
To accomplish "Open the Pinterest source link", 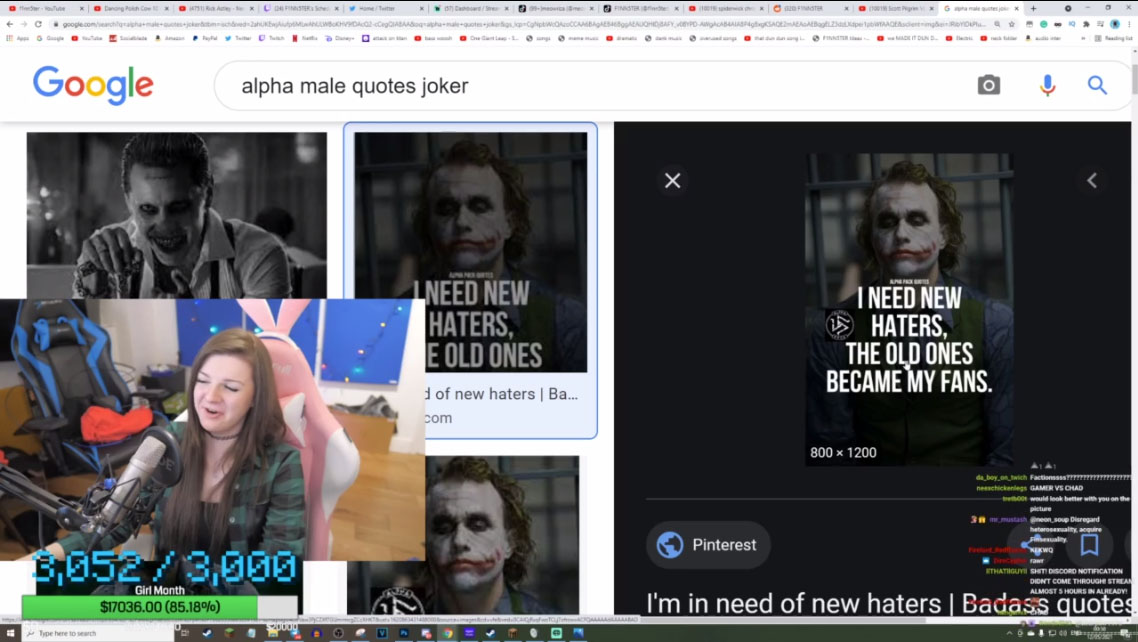I will (x=708, y=545).
